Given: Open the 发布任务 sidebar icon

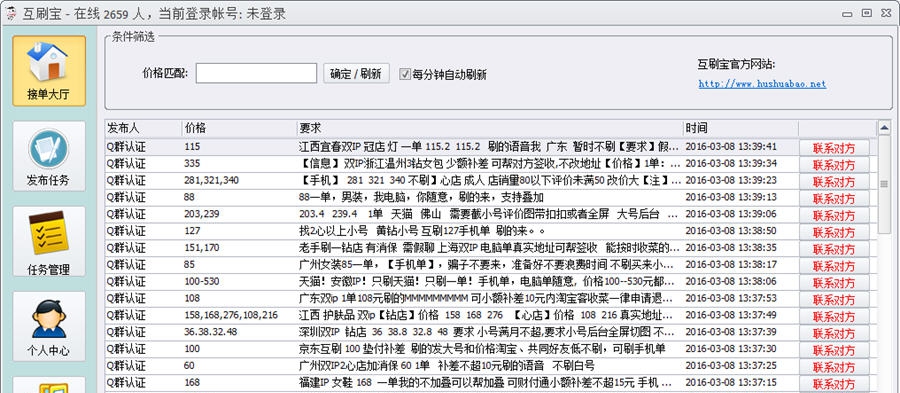Looking at the screenshot, I should click(49, 156).
